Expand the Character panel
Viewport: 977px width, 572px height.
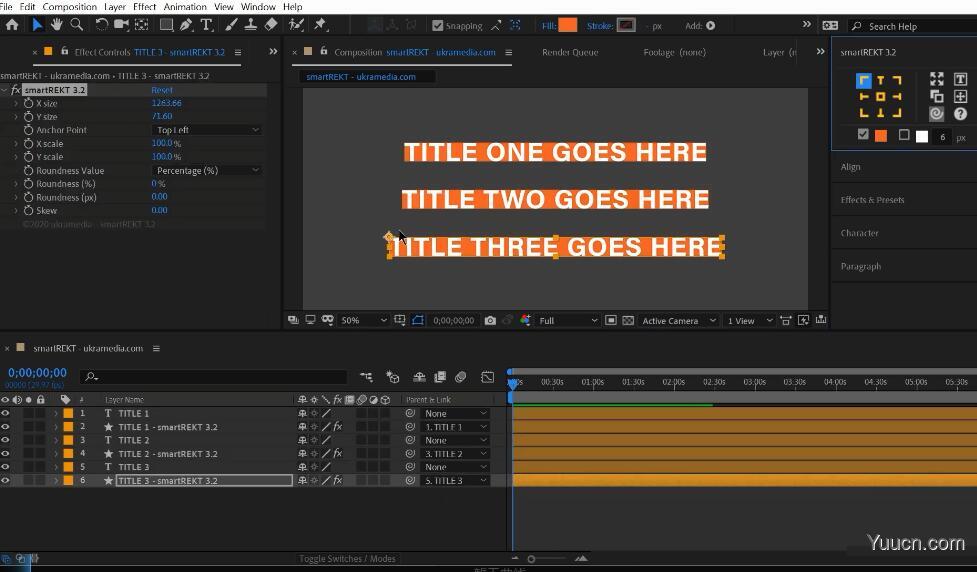point(859,232)
